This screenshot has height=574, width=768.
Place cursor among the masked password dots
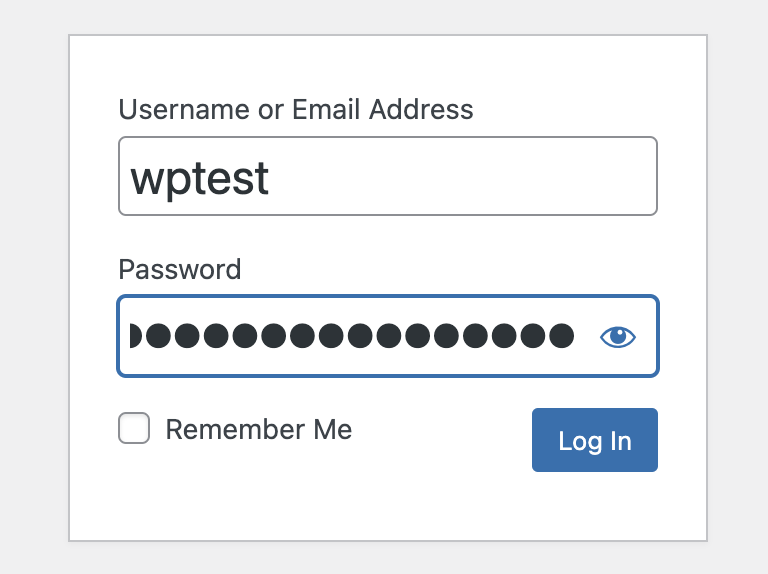[x=352, y=336]
